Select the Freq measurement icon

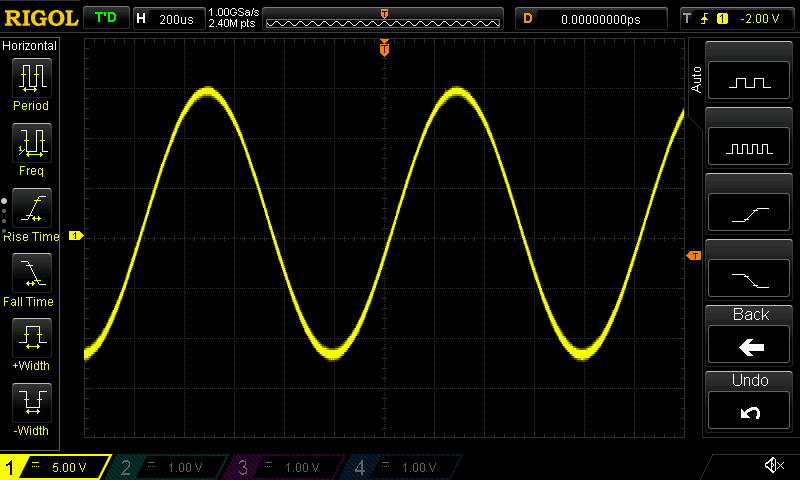pyautogui.click(x=32, y=143)
